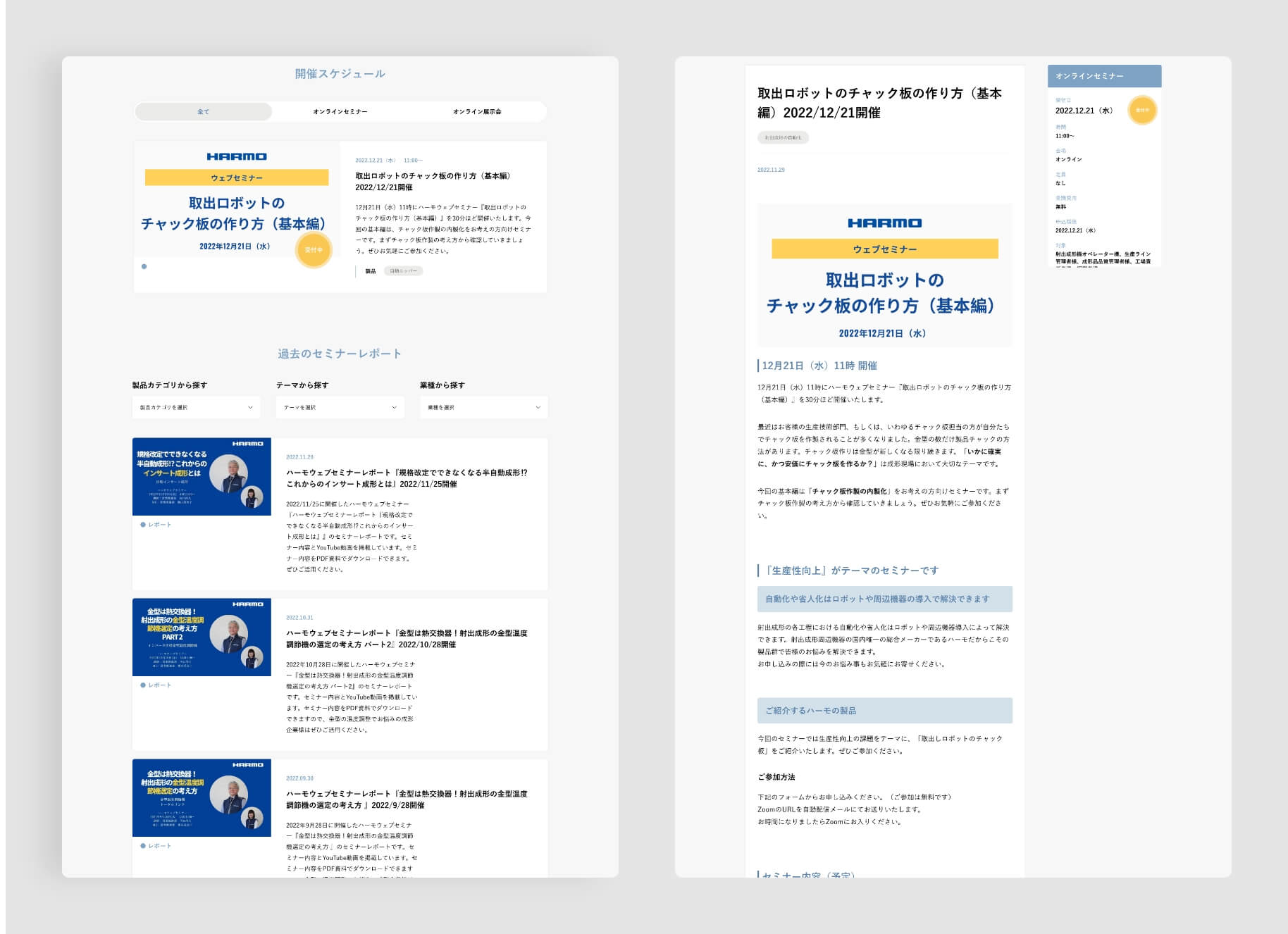Screen dimensions: 1288x934
Task: Click the chevron in the 業種 dropdown
Action: click(x=538, y=407)
